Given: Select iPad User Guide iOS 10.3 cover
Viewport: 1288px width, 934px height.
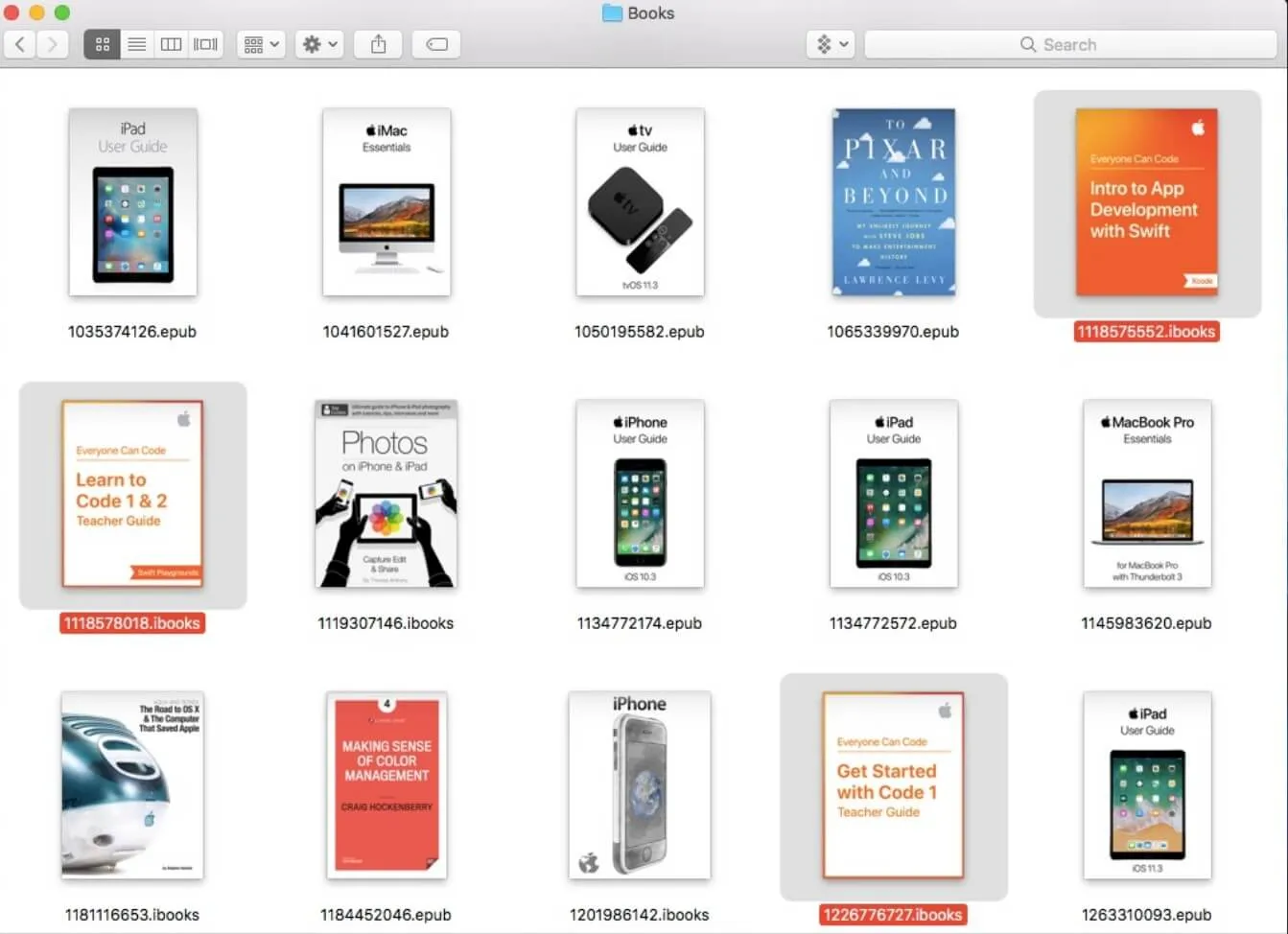Looking at the screenshot, I should (x=894, y=494).
